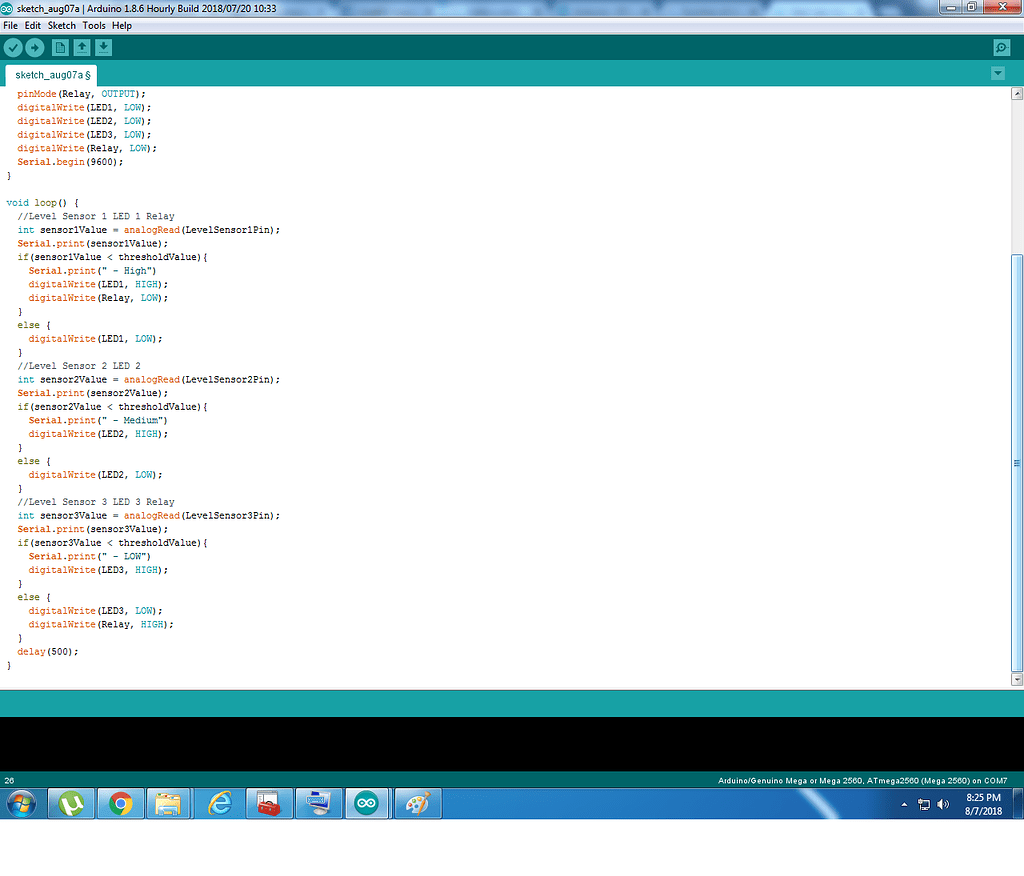1024x876 pixels.
Task: Save the sketch with the Save icon
Action: (103, 48)
